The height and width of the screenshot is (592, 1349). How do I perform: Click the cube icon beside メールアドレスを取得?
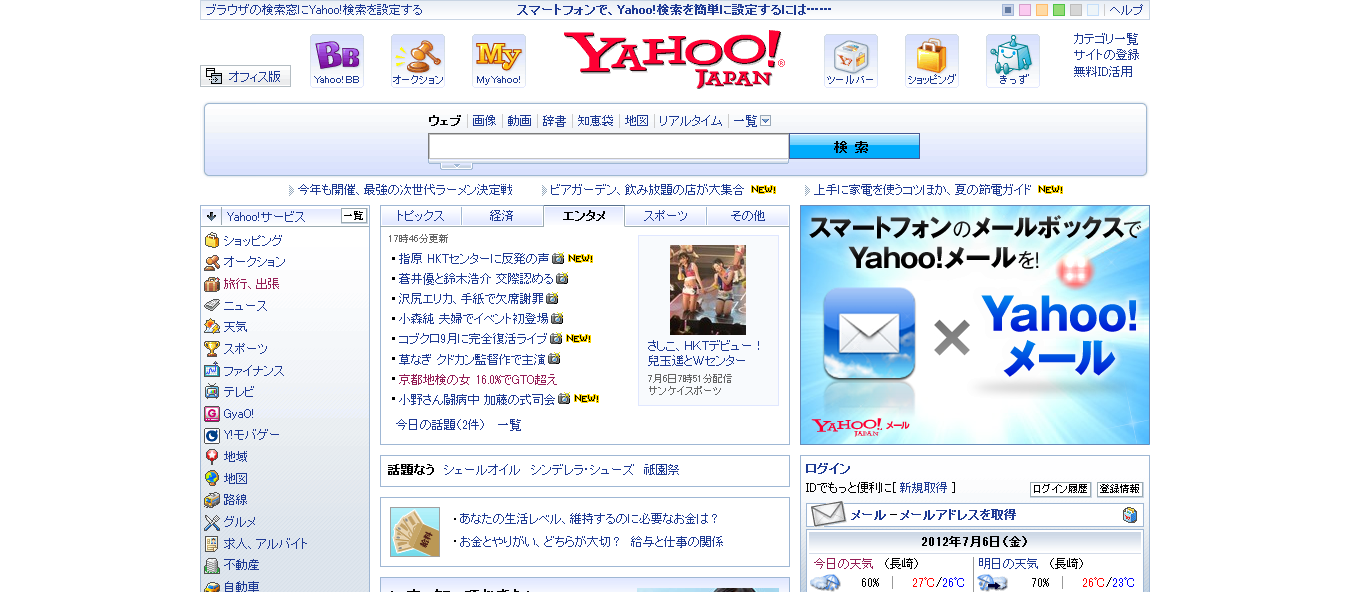click(x=1130, y=515)
